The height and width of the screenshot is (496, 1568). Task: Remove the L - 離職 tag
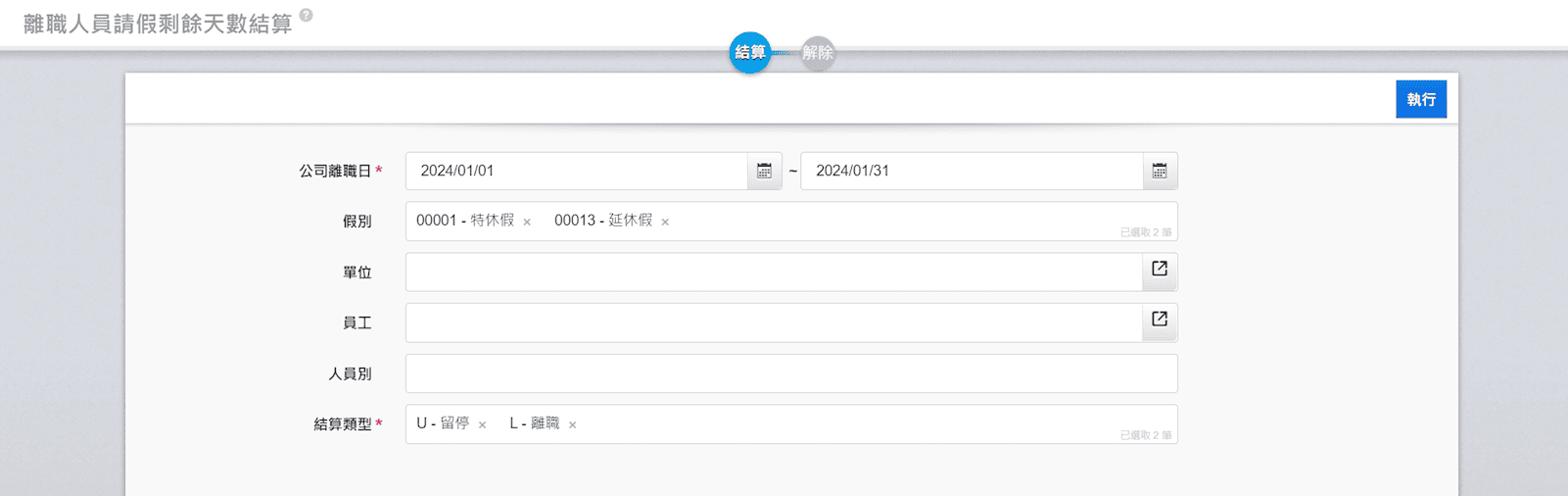coord(573,425)
